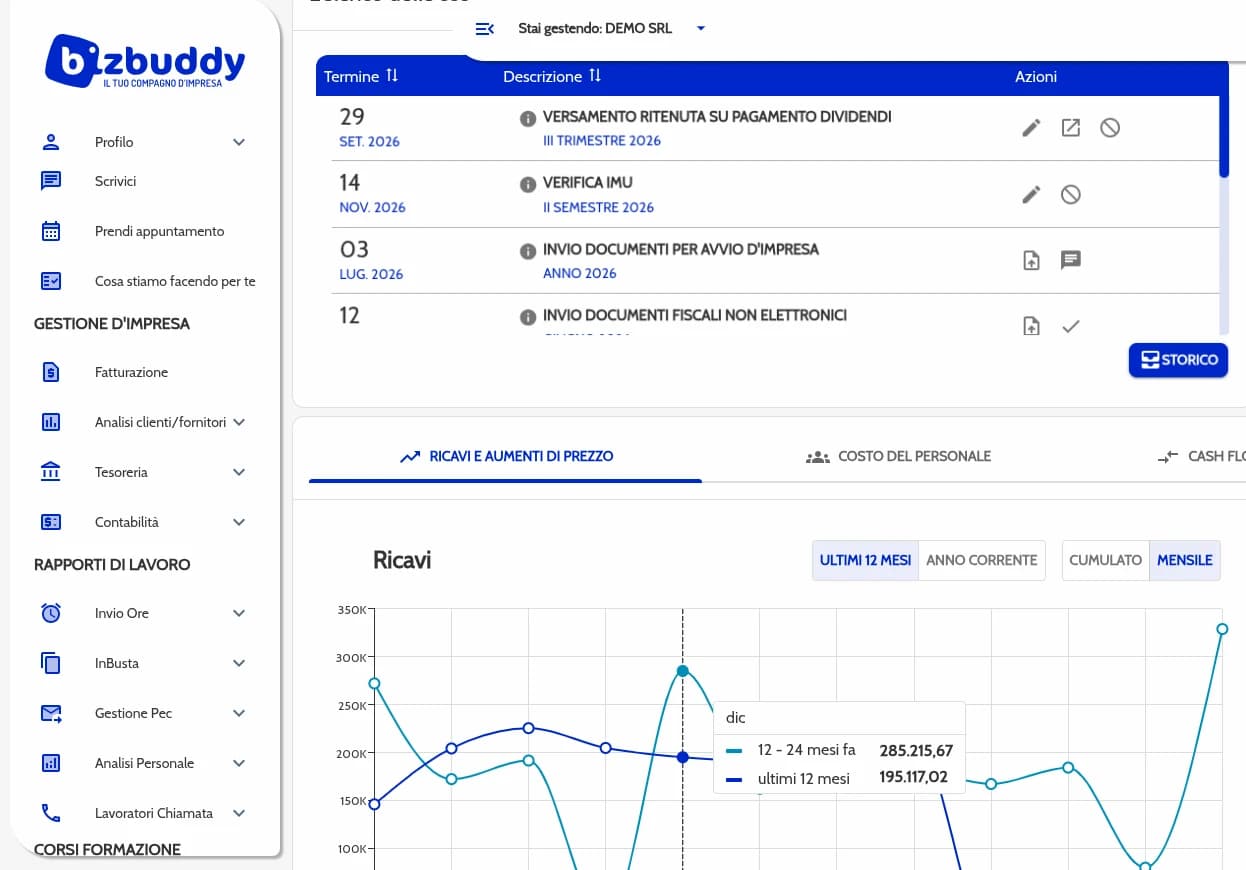Expand the Contabilità chevron

pyautogui.click(x=239, y=522)
